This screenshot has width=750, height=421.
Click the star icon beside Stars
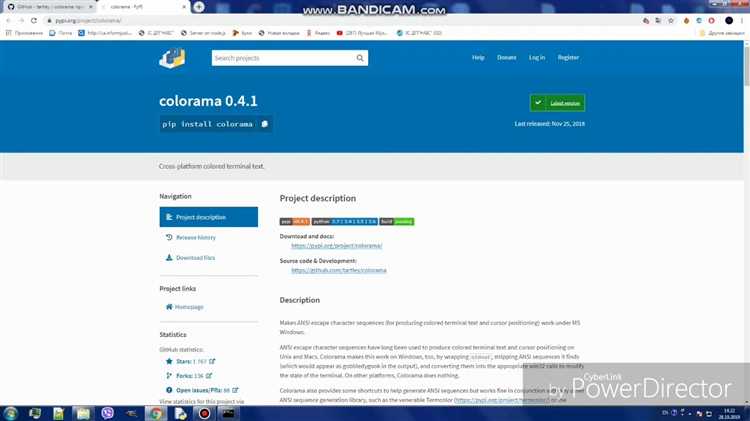click(x=169, y=361)
